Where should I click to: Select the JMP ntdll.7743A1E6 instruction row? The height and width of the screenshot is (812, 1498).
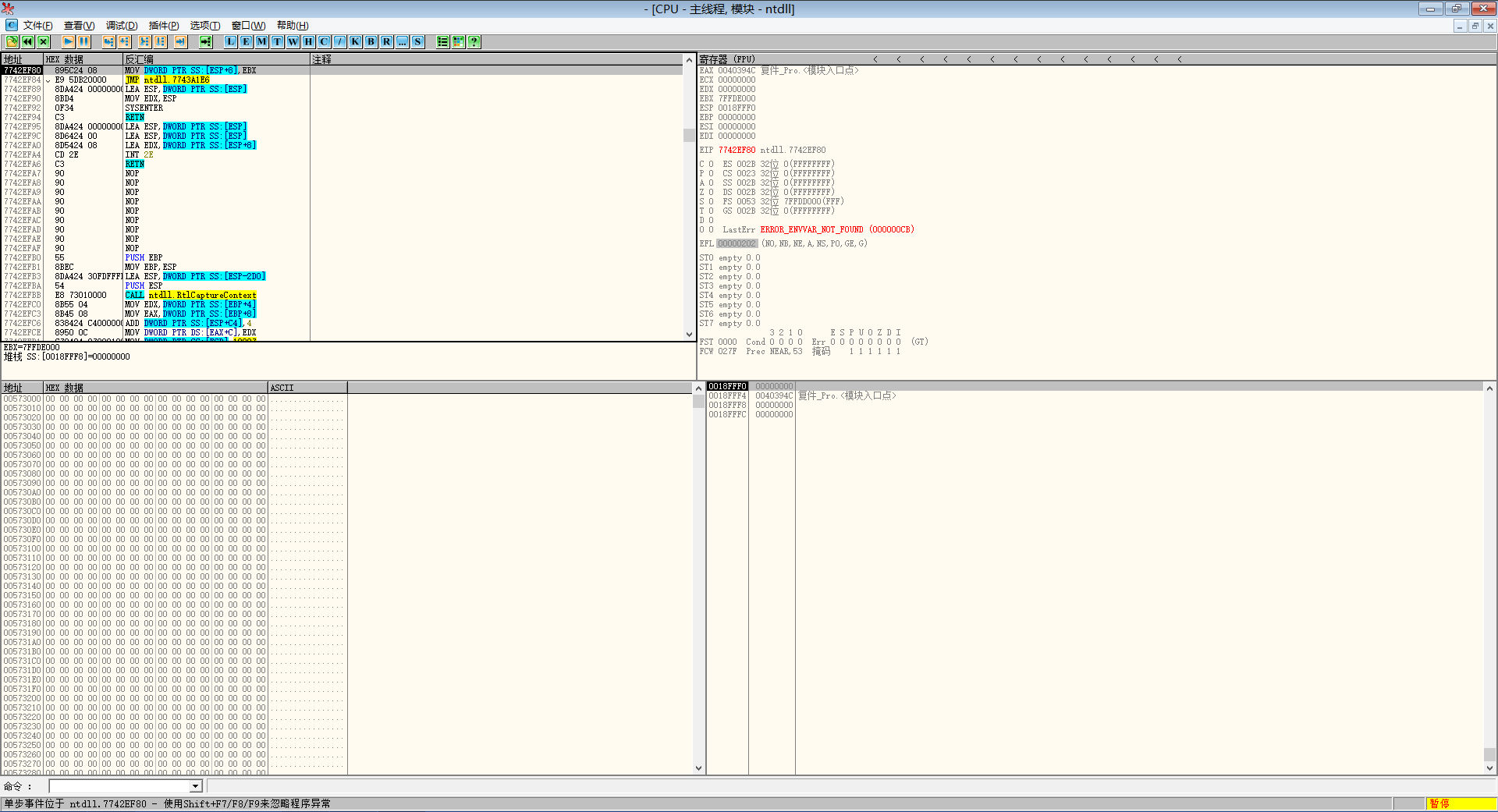(x=343, y=80)
